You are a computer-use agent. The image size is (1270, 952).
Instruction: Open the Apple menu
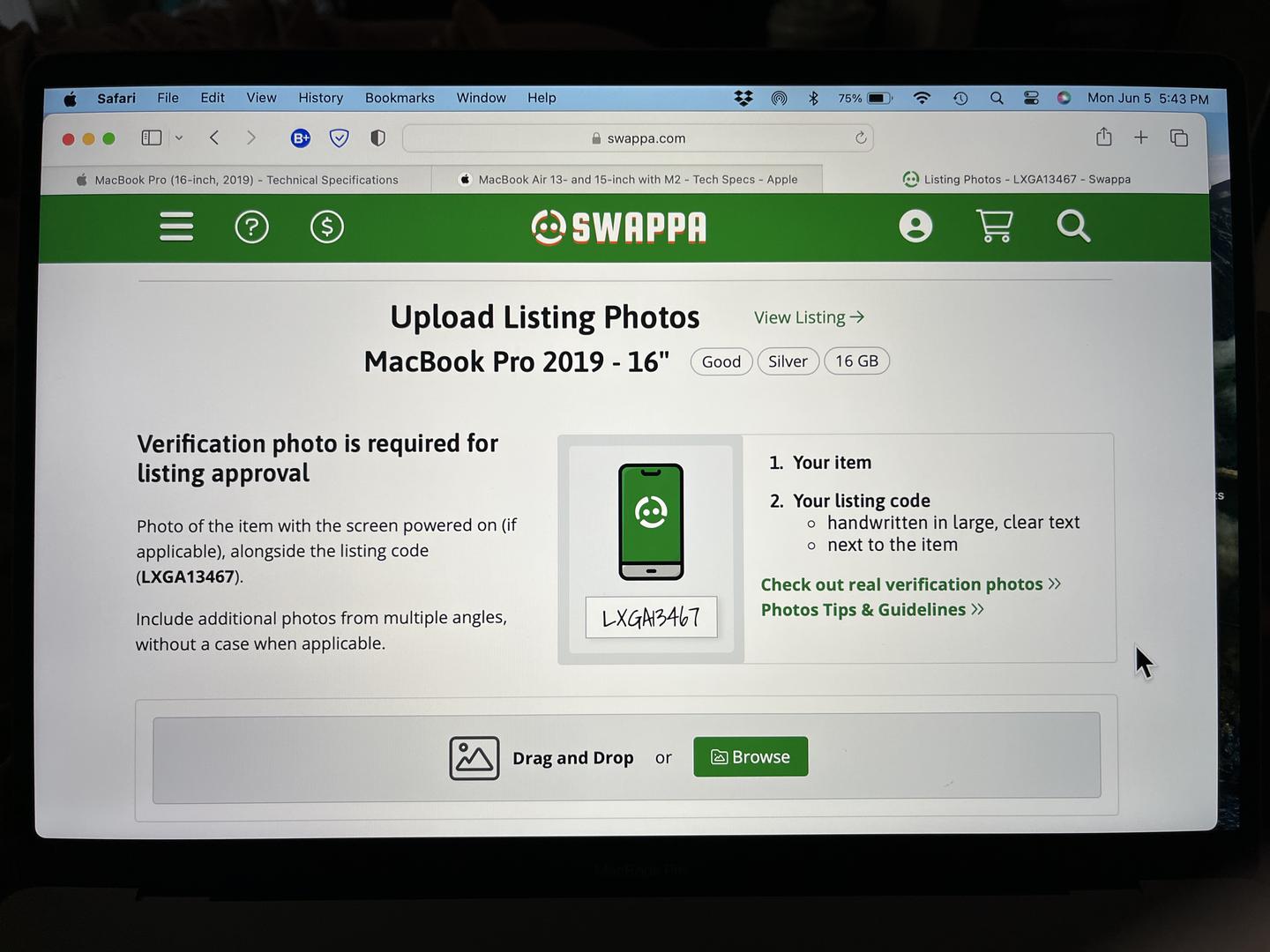click(x=70, y=99)
